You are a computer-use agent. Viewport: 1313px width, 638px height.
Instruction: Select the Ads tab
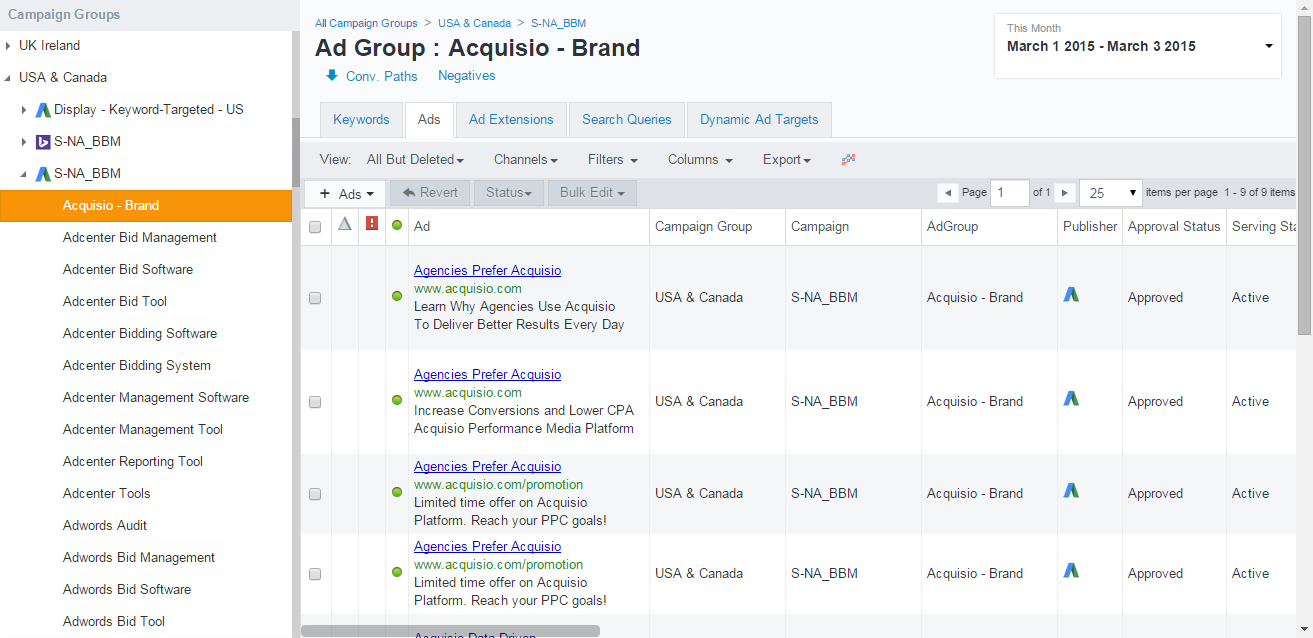click(429, 120)
